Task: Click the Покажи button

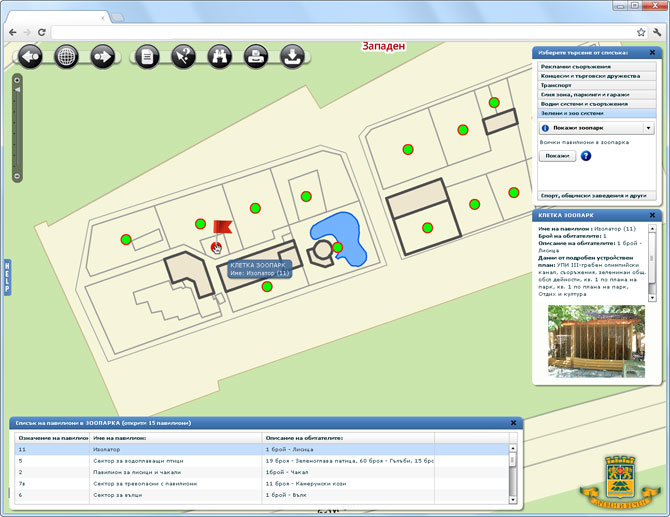Action: [x=557, y=156]
